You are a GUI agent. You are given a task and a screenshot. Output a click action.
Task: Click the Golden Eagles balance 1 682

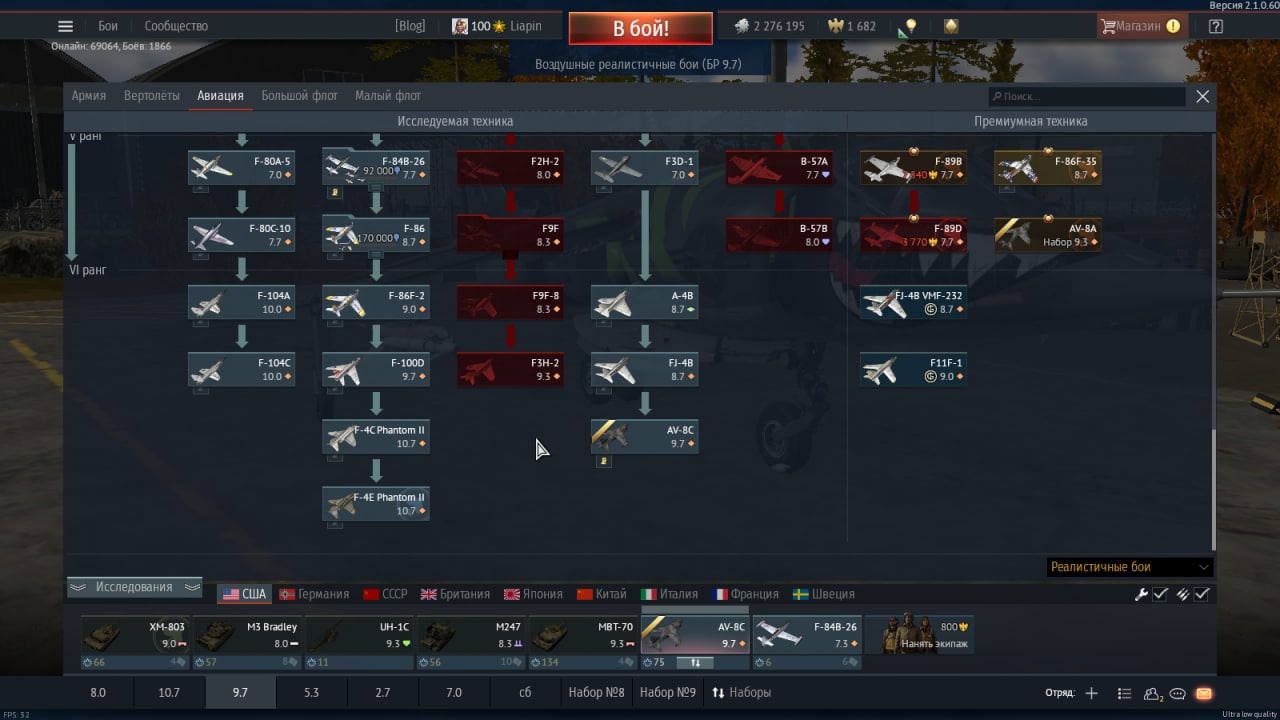point(851,26)
